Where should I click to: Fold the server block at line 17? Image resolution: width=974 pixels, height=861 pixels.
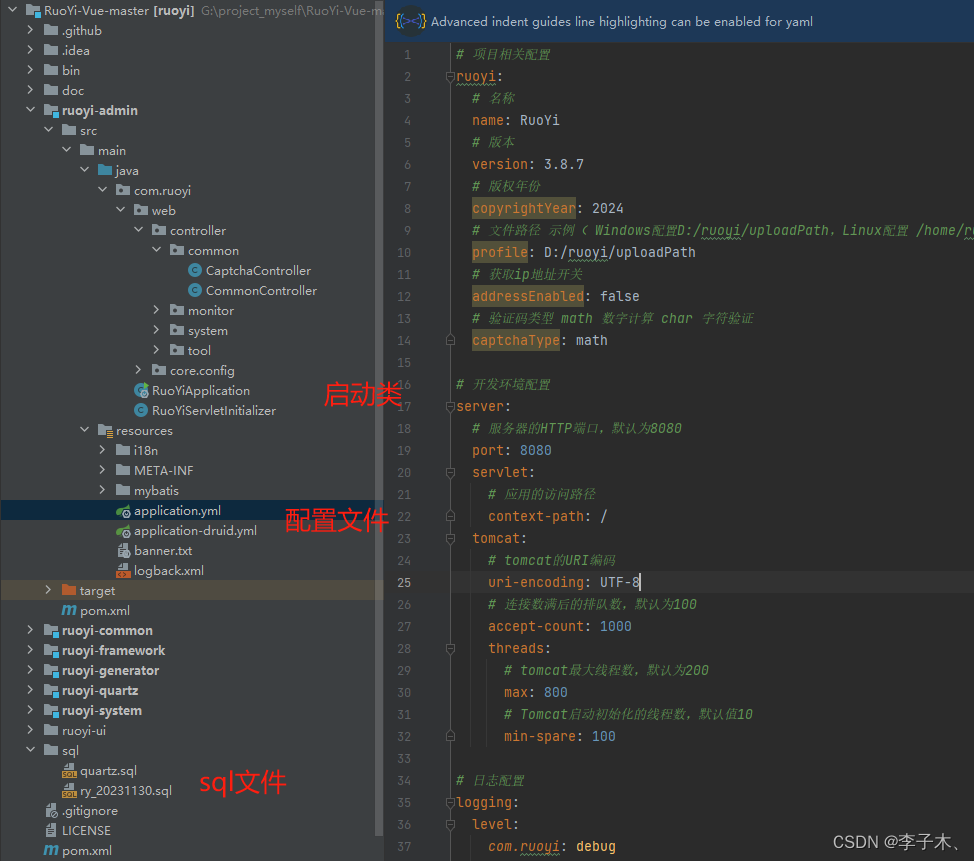450,406
